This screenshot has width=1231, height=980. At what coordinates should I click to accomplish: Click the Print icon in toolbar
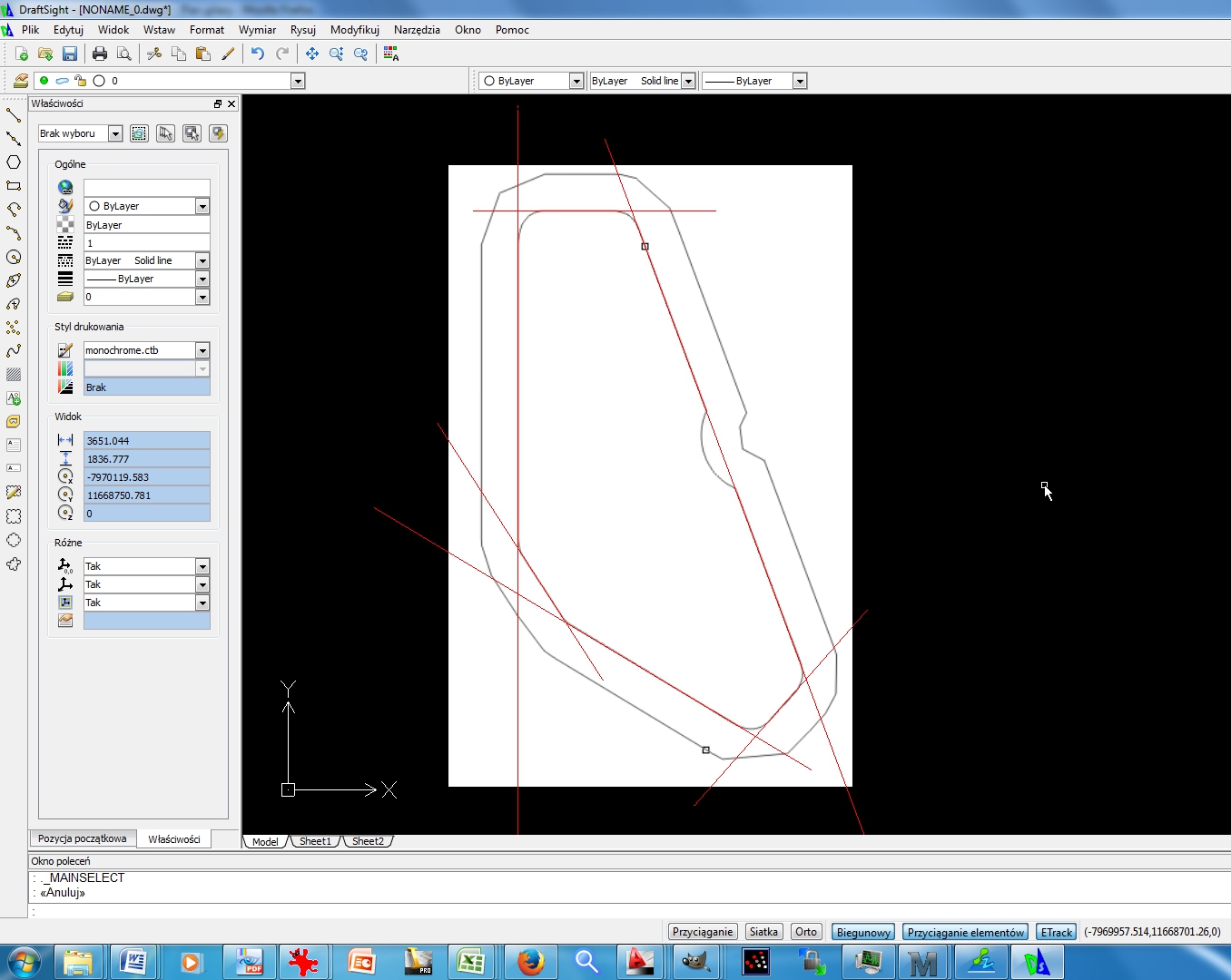[x=100, y=54]
